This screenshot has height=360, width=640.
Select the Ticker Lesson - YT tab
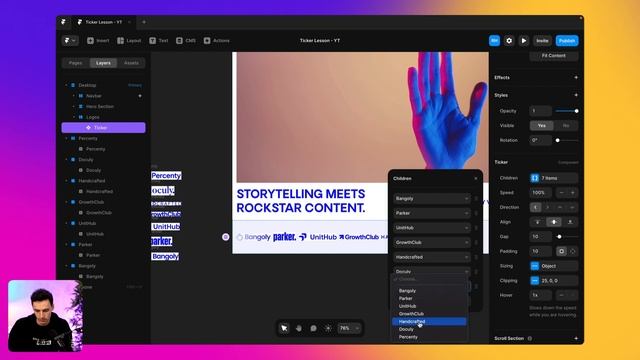click(x=103, y=22)
